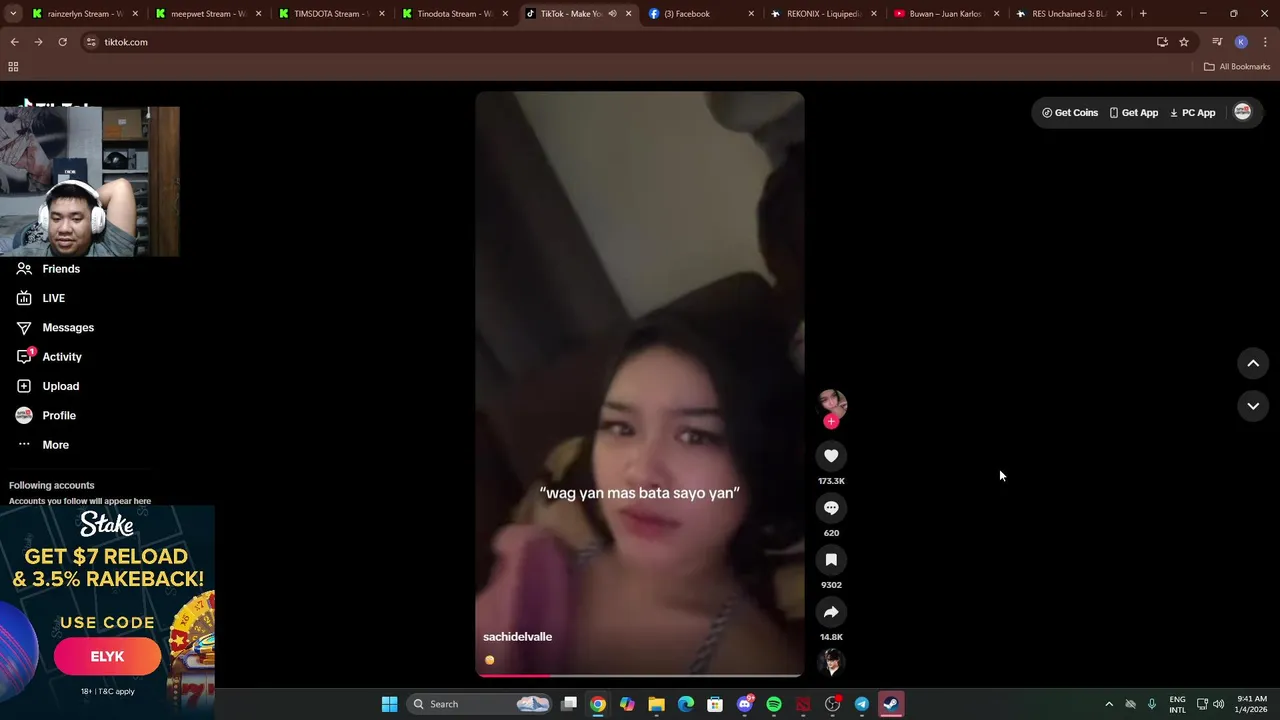Open Profile in the TikTok sidebar

(46, 415)
